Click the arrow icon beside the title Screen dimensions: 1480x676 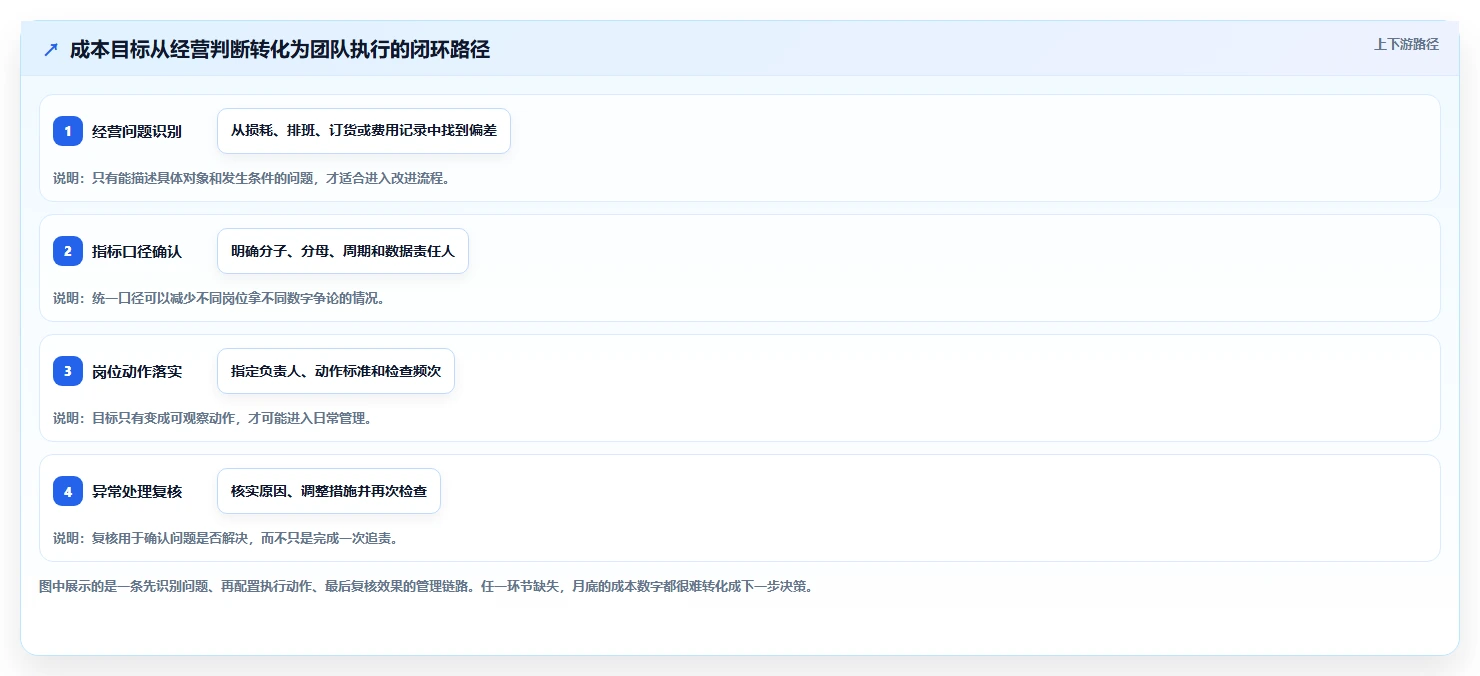[51, 50]
